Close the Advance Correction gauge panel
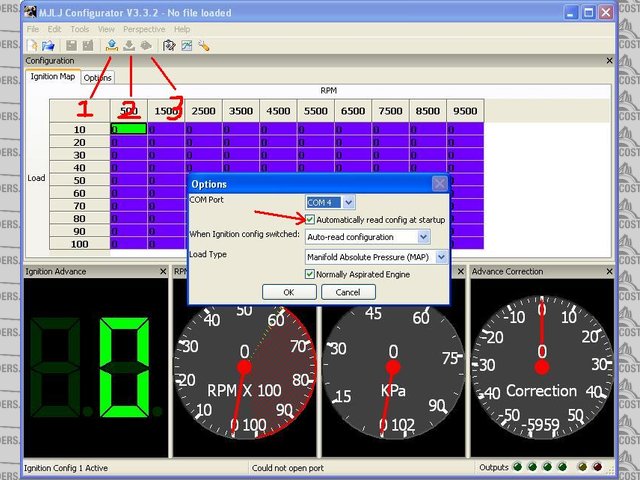This screenshot has height=480, width=640. (609, 271)
